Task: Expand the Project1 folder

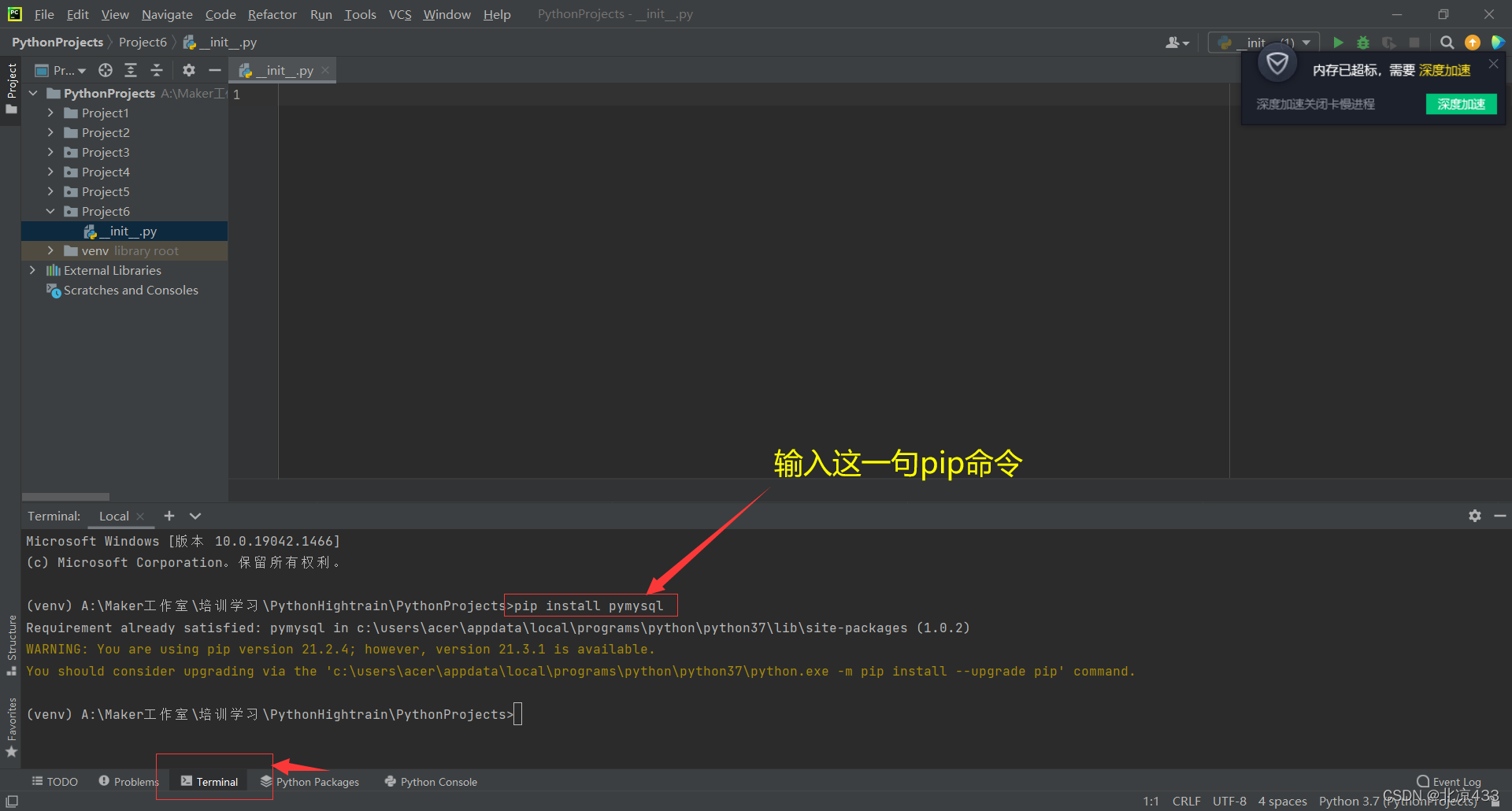Action: tap(50, 113)
